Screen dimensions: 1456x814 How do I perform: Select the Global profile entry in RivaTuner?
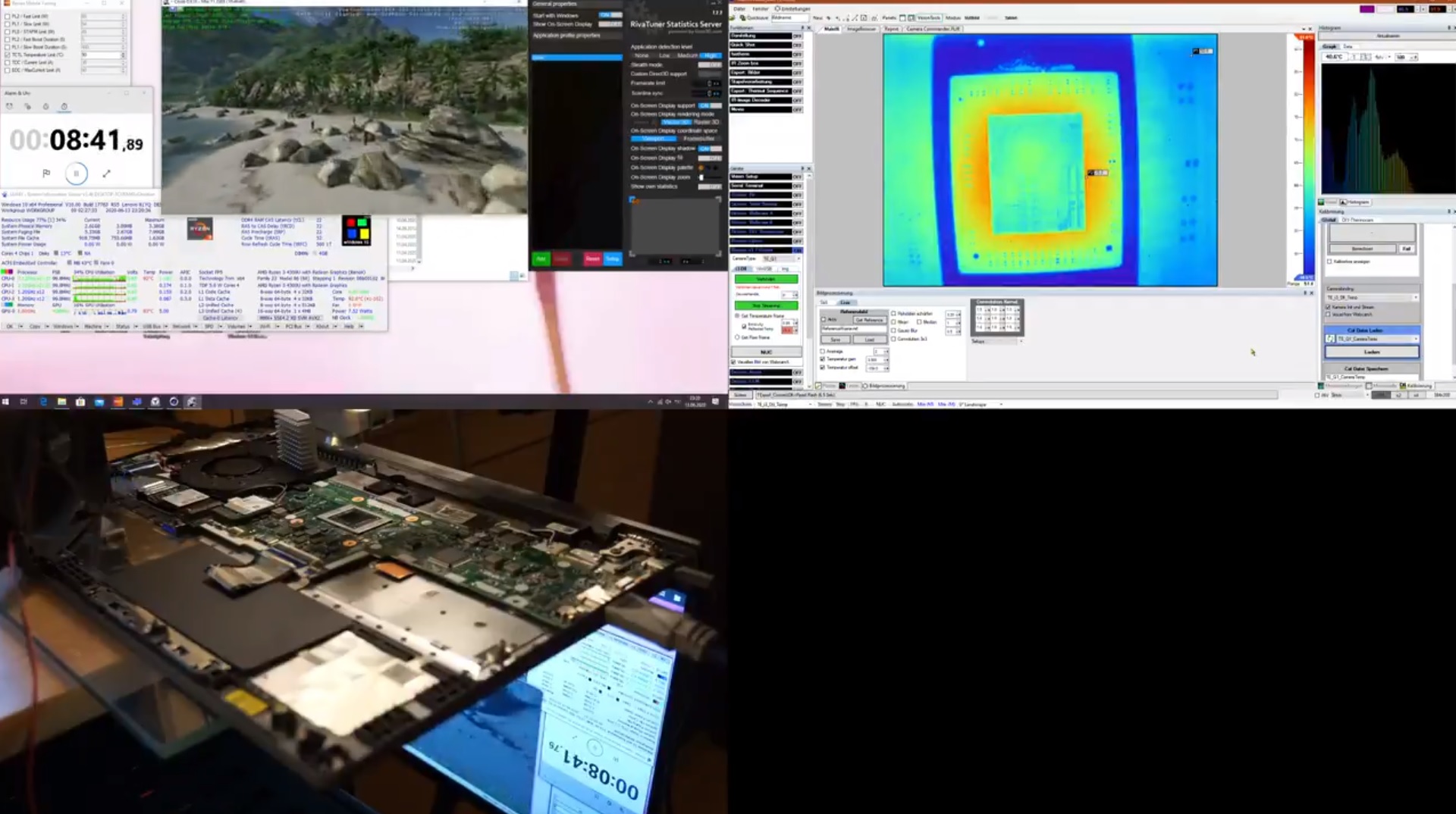pyautogui.click(x=577, y=58)
